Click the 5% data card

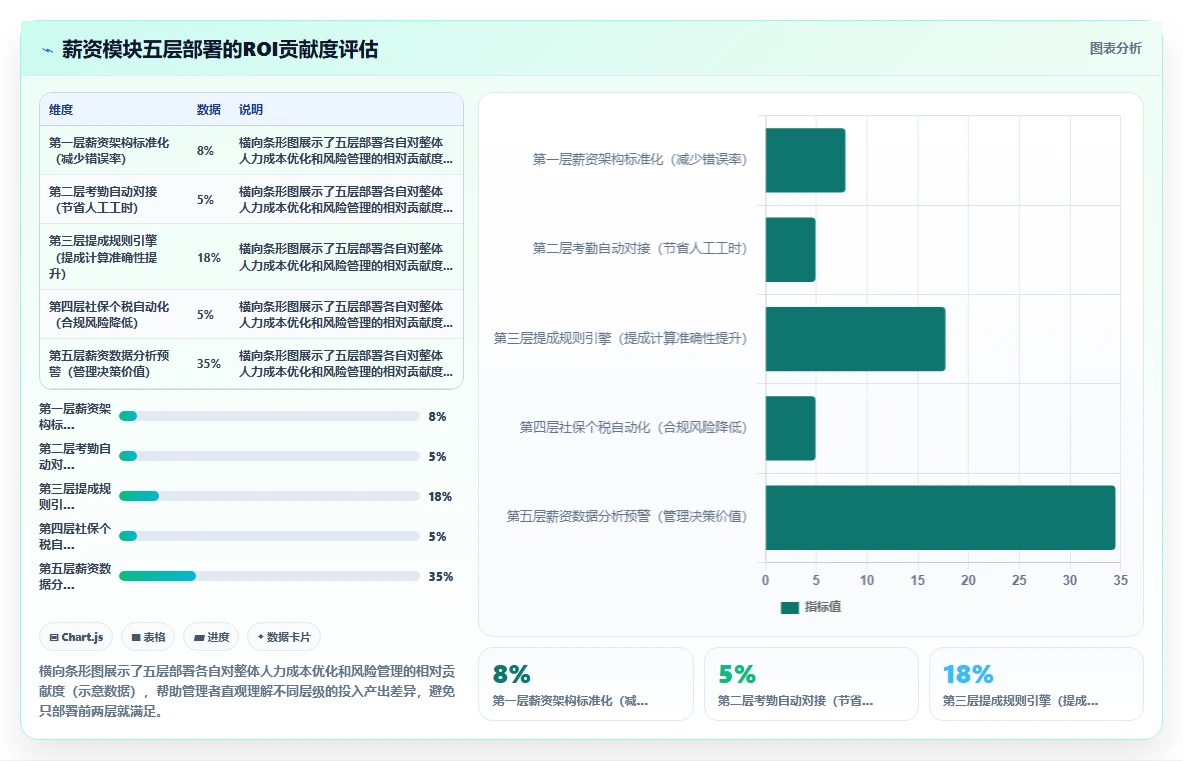pos(811,684)
